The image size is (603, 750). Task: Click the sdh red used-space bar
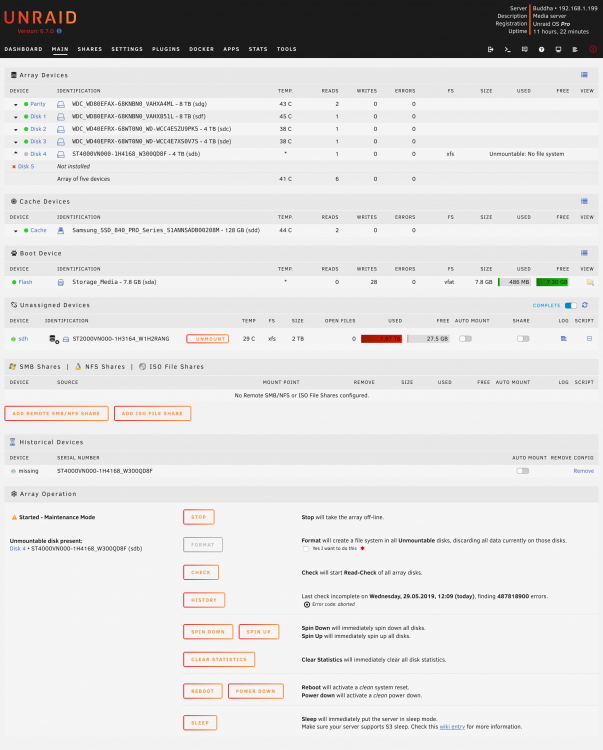click(381, 339)
